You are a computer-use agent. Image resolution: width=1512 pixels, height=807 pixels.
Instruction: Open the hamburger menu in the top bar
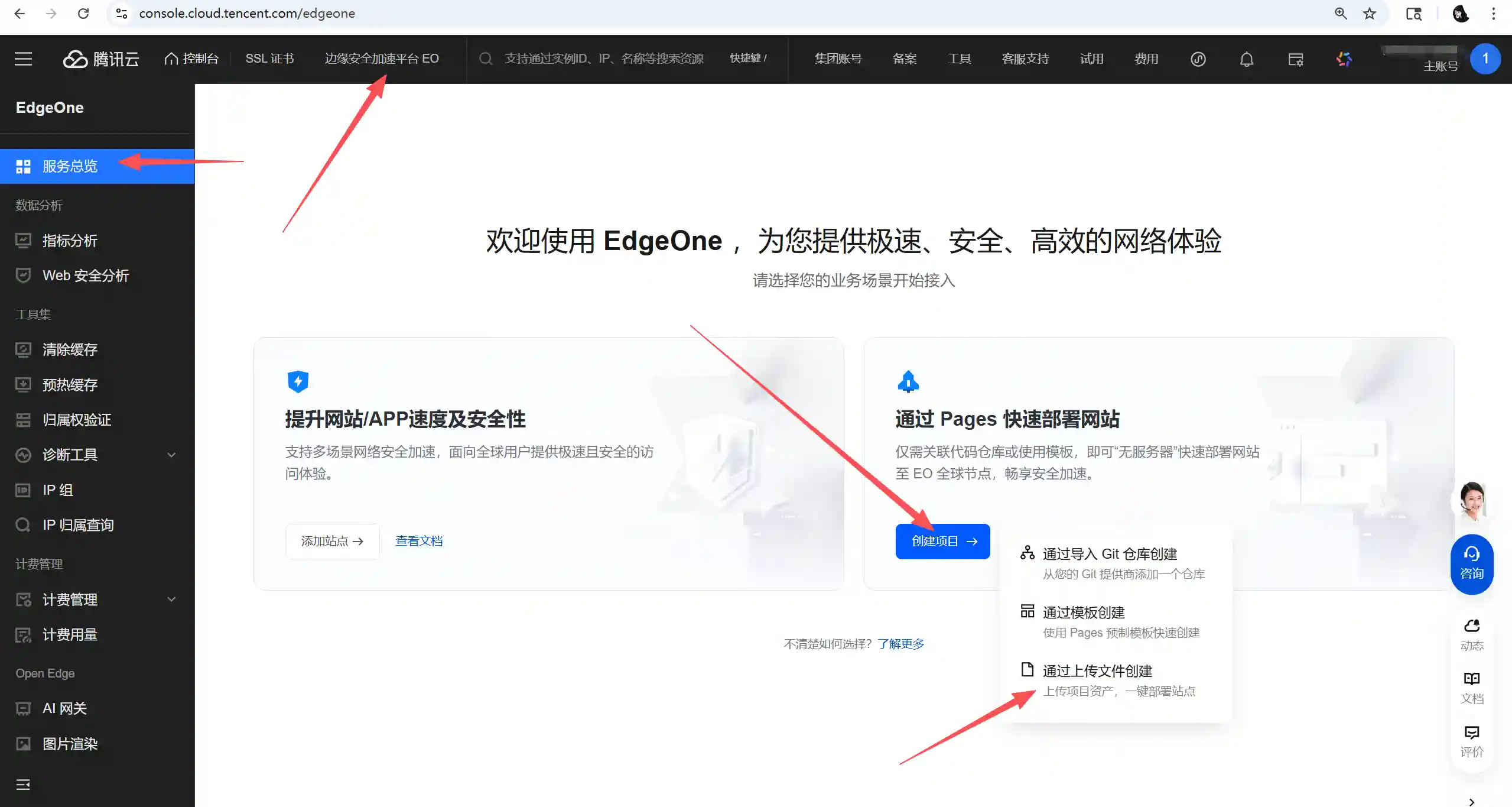(23, 59)
